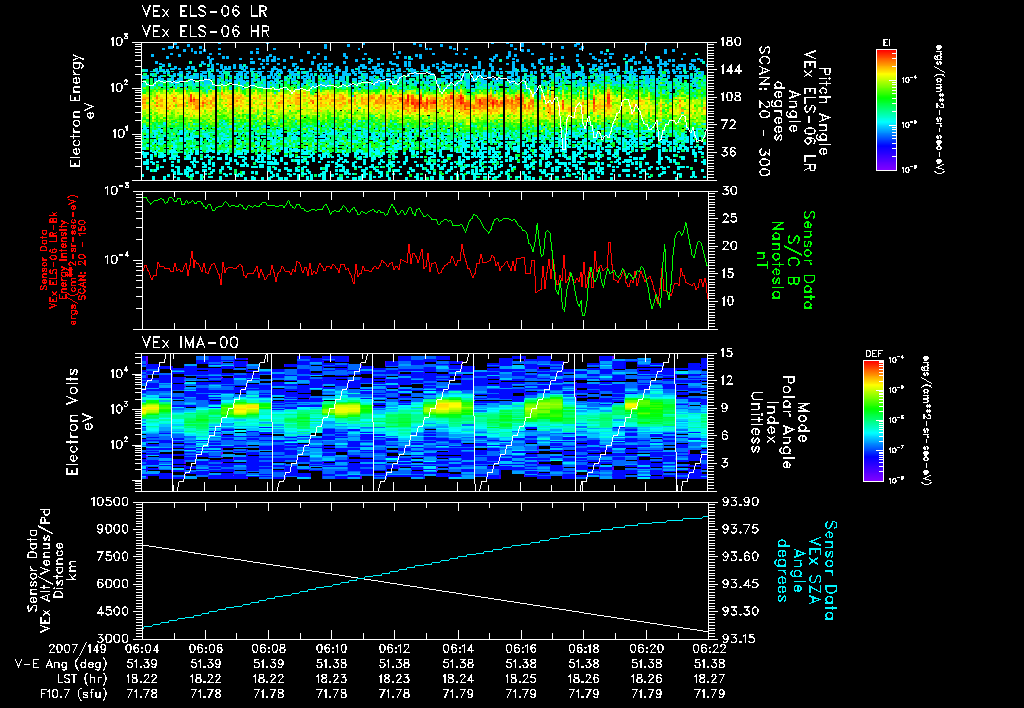Click the '93.45' SZA axis tick
The height and width of the screenshot is (708, 1024).
click(x=740, y=584)
